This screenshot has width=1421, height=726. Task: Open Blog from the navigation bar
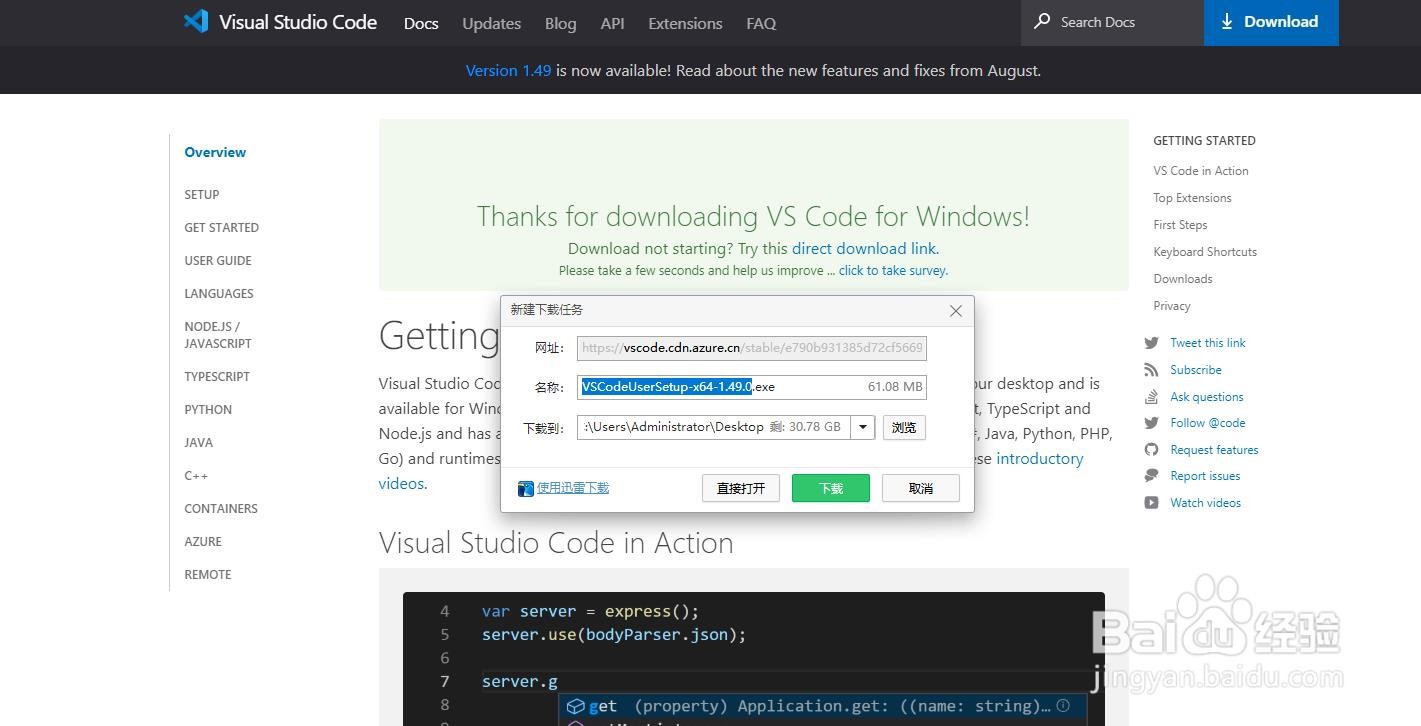click(x=560, y=23)
